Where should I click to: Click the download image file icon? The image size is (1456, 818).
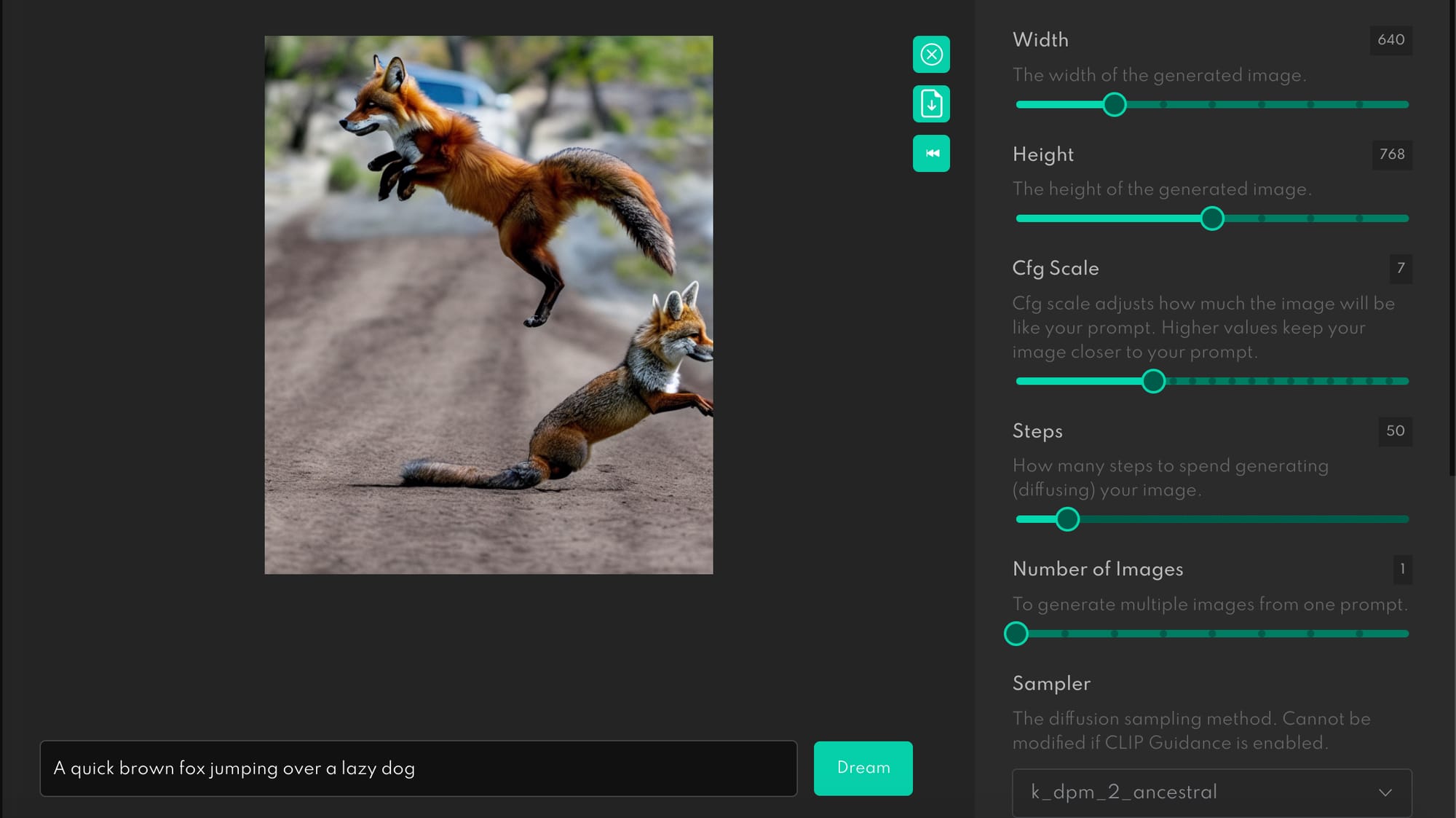(x=931, y=103)
